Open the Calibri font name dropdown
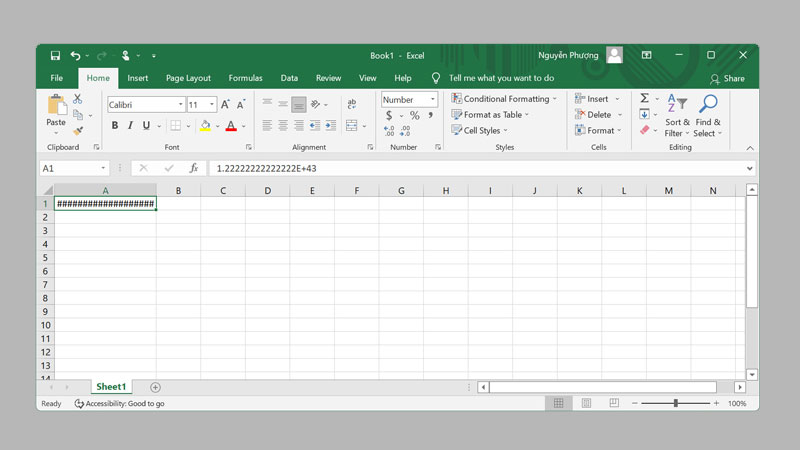The height and width of the screenshot is (450, 800). [181, 105]
